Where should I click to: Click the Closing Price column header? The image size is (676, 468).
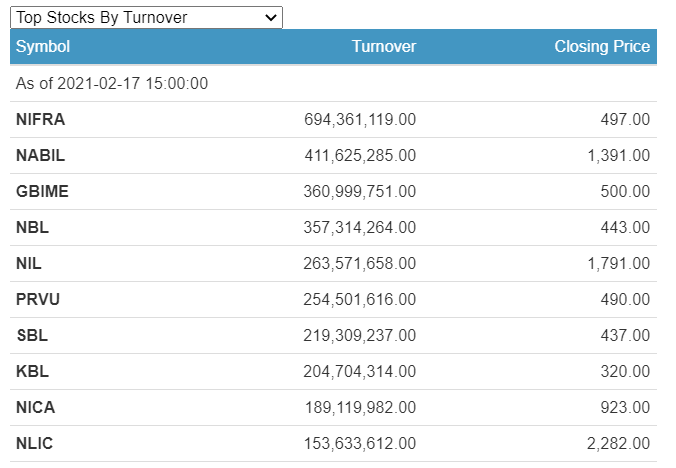(x=602, y=46)
